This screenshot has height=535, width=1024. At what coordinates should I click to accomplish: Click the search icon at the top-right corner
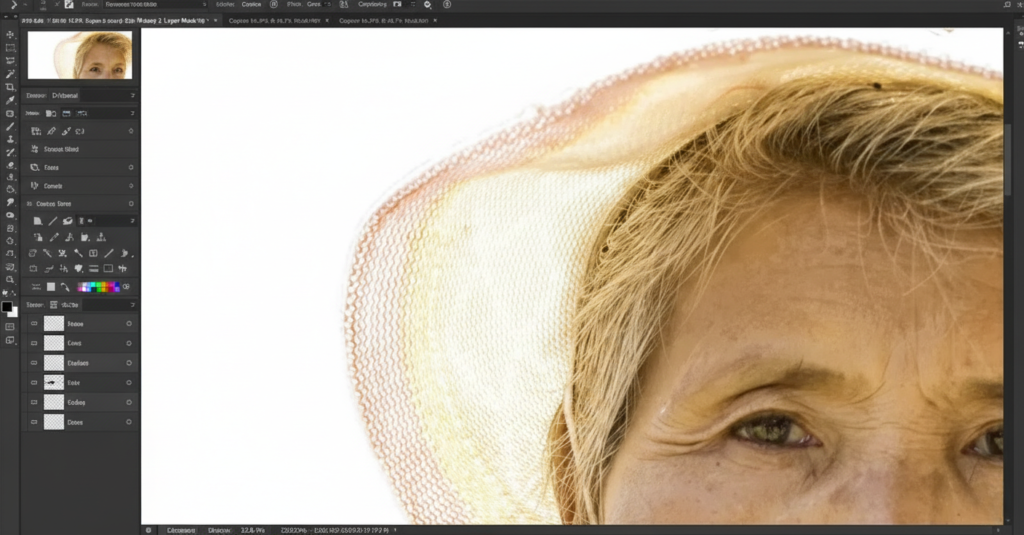[x=1007, y=5]
